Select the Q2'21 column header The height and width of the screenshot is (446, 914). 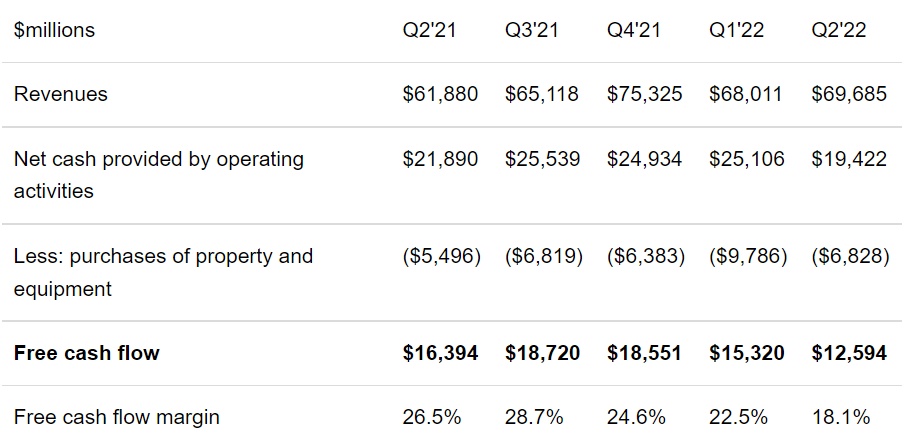pyautogui.click(x=429, y=30)
